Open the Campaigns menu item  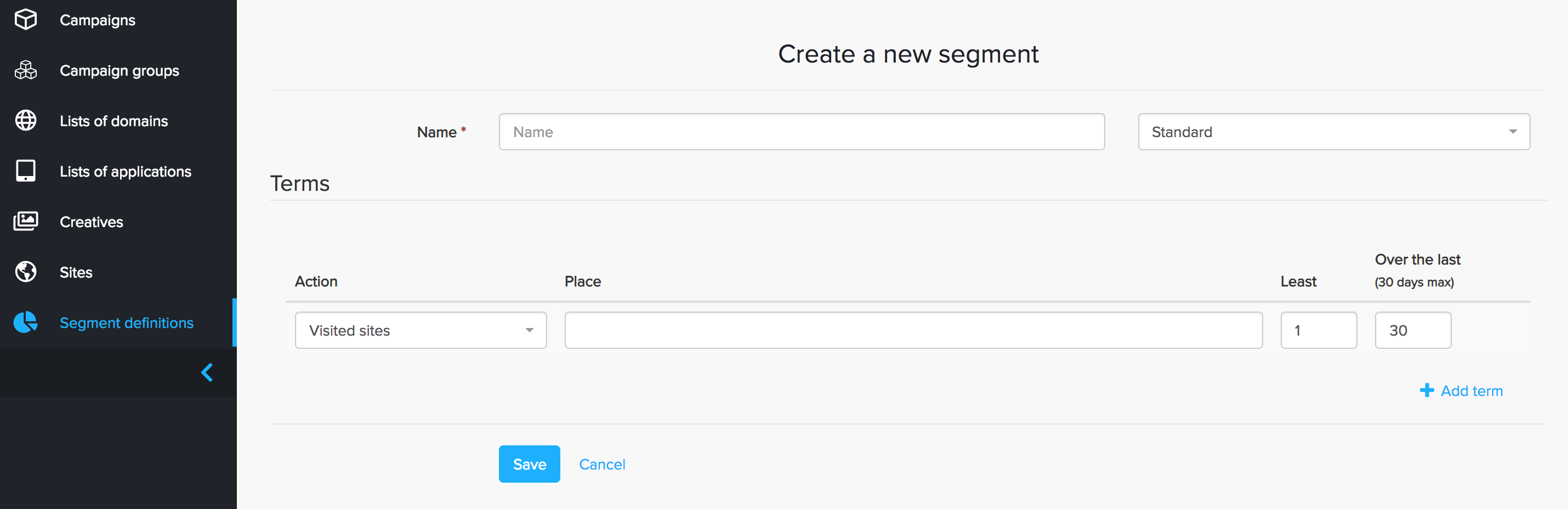point(98,20)
